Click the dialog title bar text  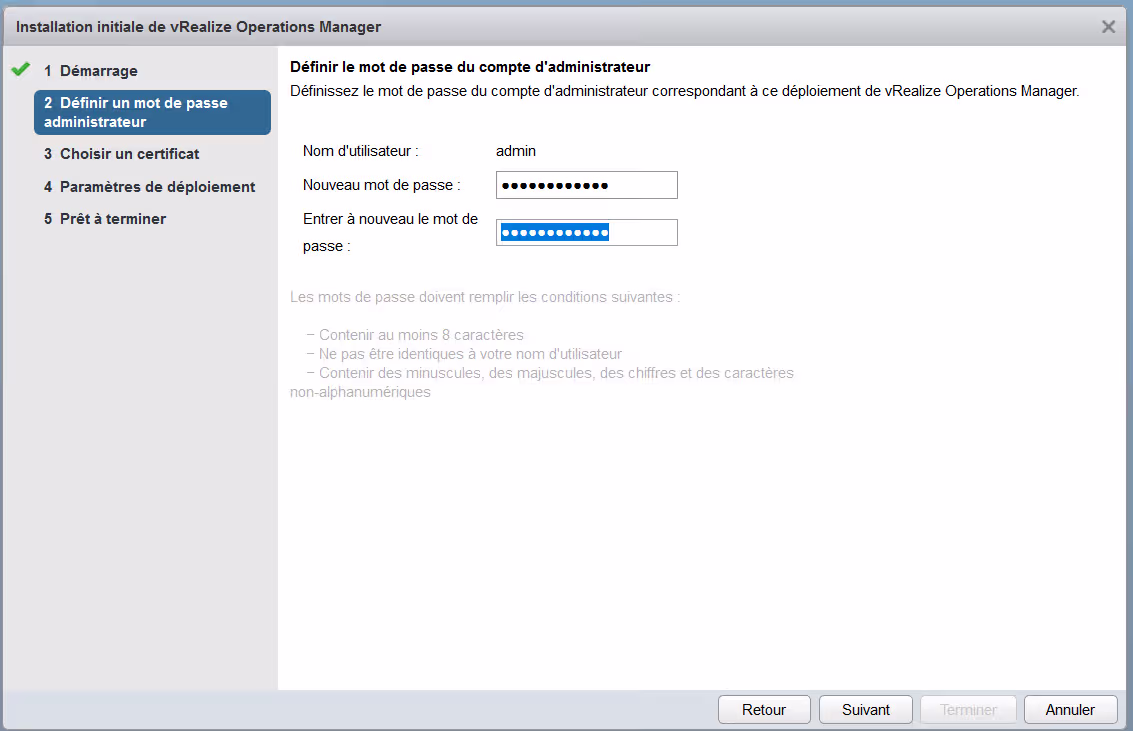[198, 27]
